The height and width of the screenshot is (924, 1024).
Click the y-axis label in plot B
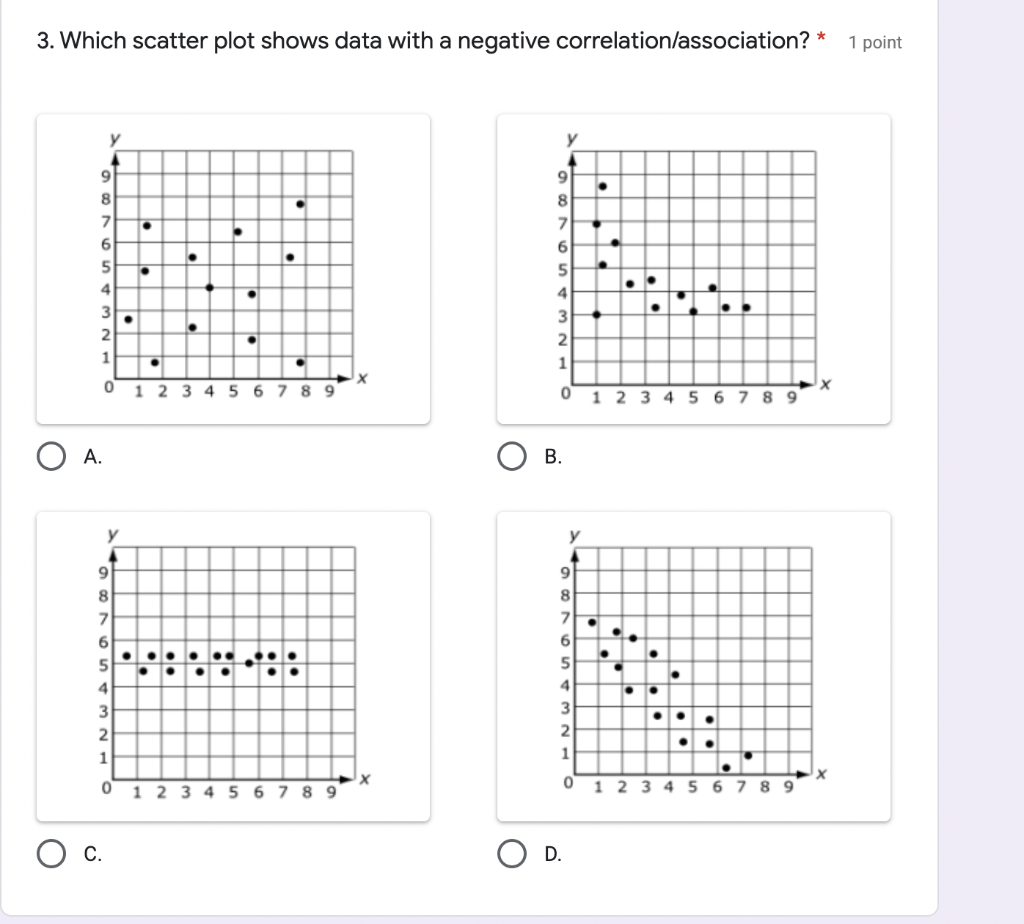click(572, 139)
